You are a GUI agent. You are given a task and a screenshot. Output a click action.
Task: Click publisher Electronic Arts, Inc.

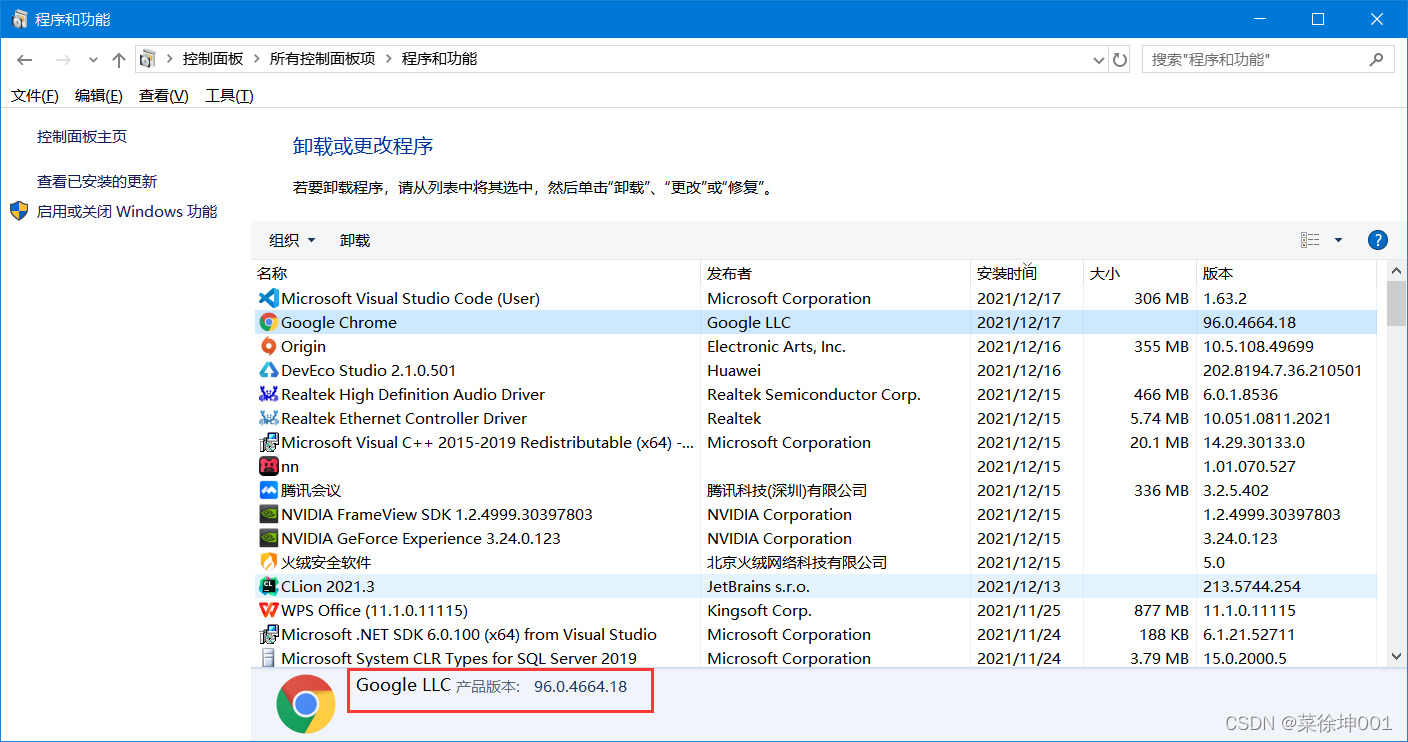[x=776, y=346]
